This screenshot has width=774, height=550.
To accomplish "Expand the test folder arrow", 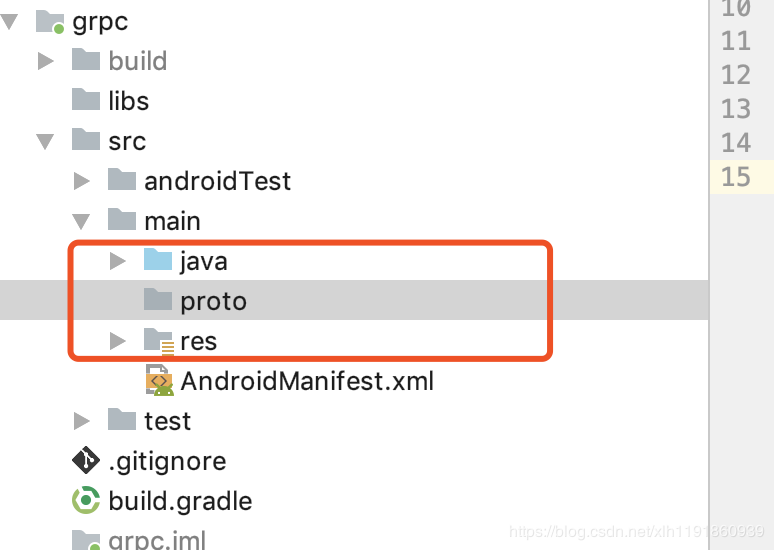I will pyautogui.click(x=81, y=421).
